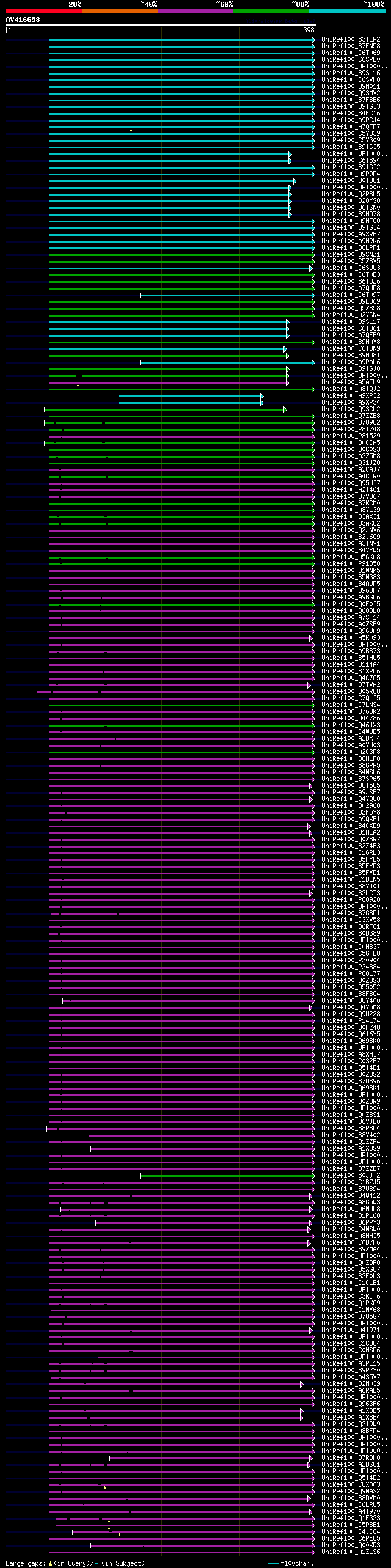The image size is (391, 1568).
Task: Select hit UniRef100_B7U5G7
Action: [351, 1317]
